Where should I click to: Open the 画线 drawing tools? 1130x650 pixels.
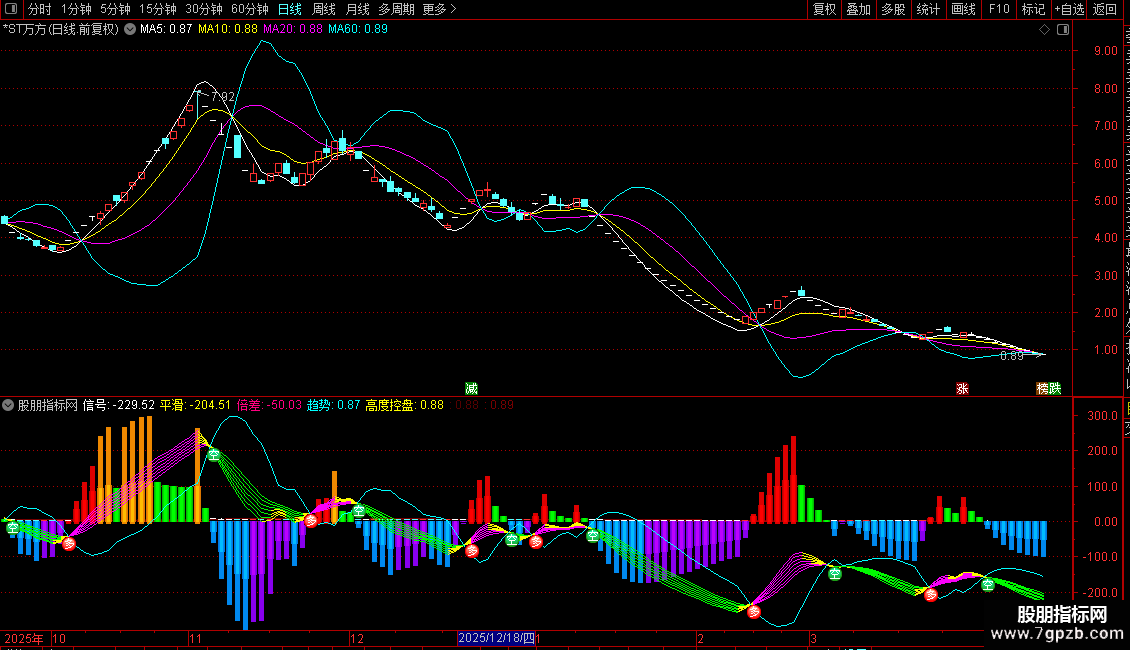(x=963, y=9)
